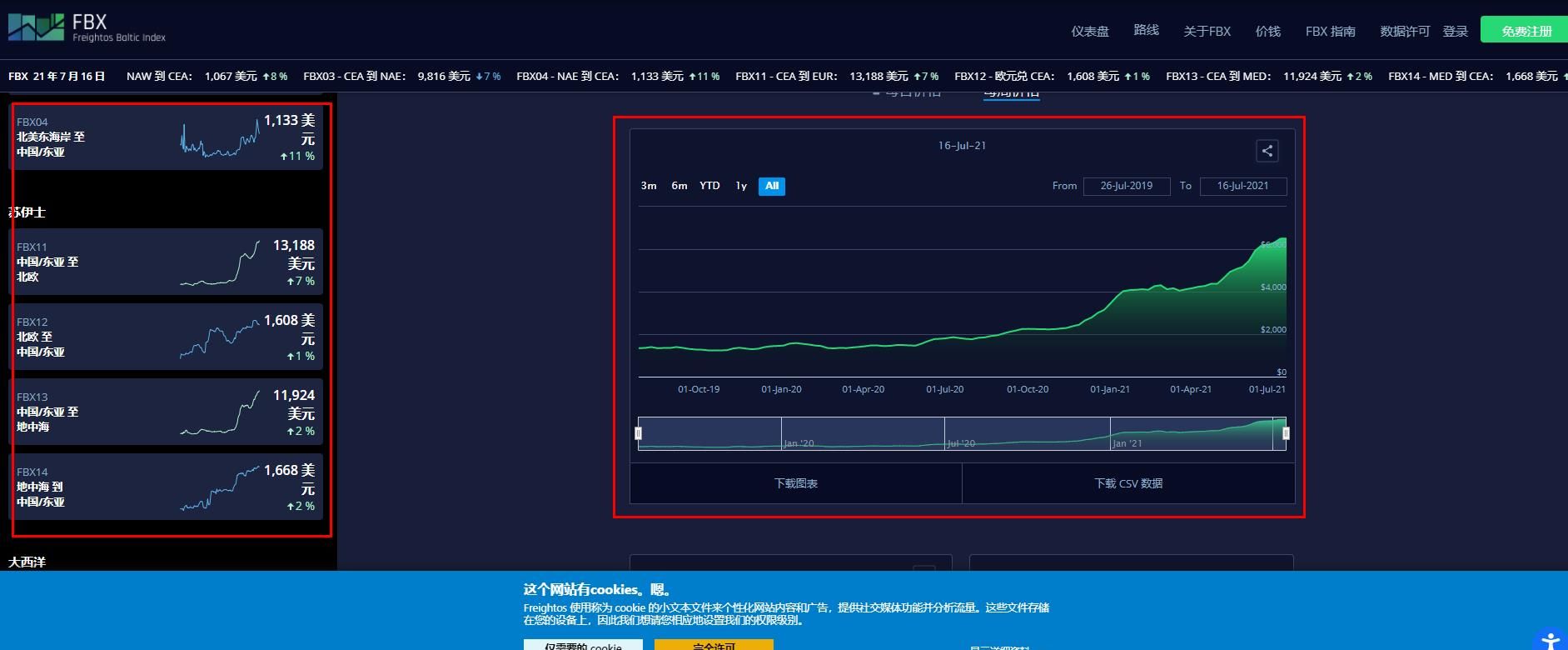
Task: Click the FBX Freightos Baltic Index logo
Action: [x=87, y=27]
